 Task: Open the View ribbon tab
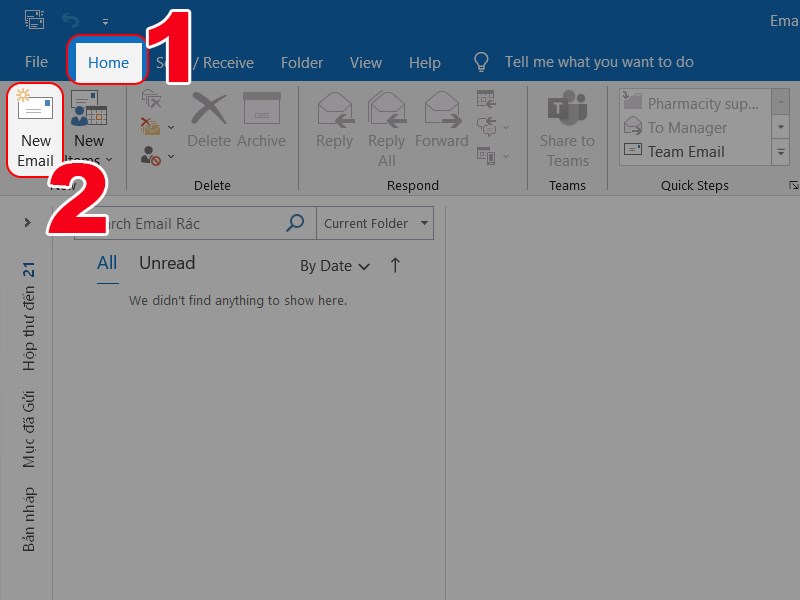(x=365, y=62)
